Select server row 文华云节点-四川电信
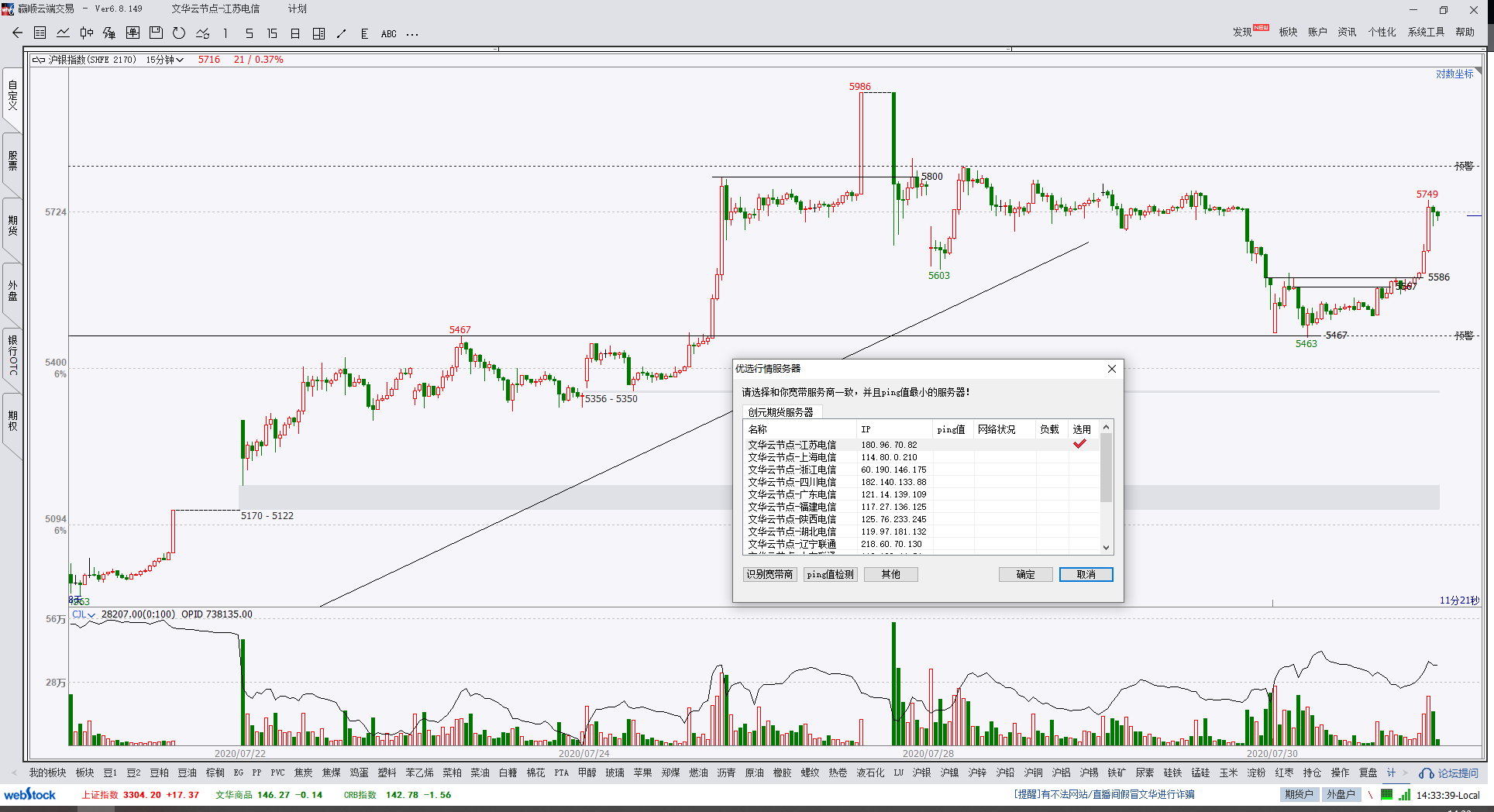This screenshot has width=1494, height=812. click(921, 482)
